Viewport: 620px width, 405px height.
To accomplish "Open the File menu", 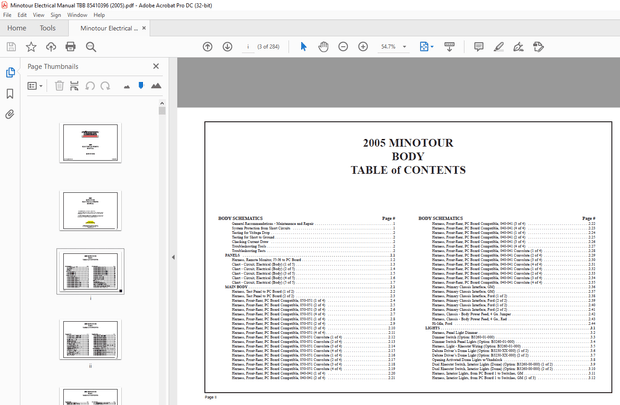I will 7,15.
